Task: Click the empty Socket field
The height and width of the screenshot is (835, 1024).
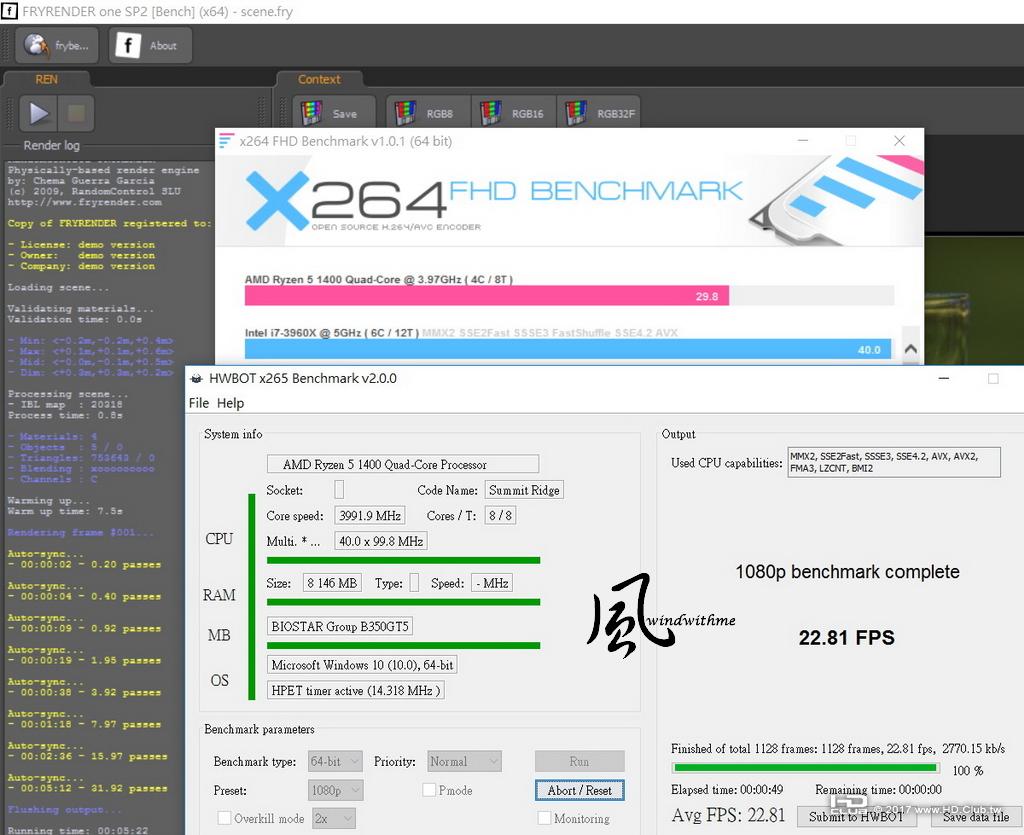Action: (339, 490)
